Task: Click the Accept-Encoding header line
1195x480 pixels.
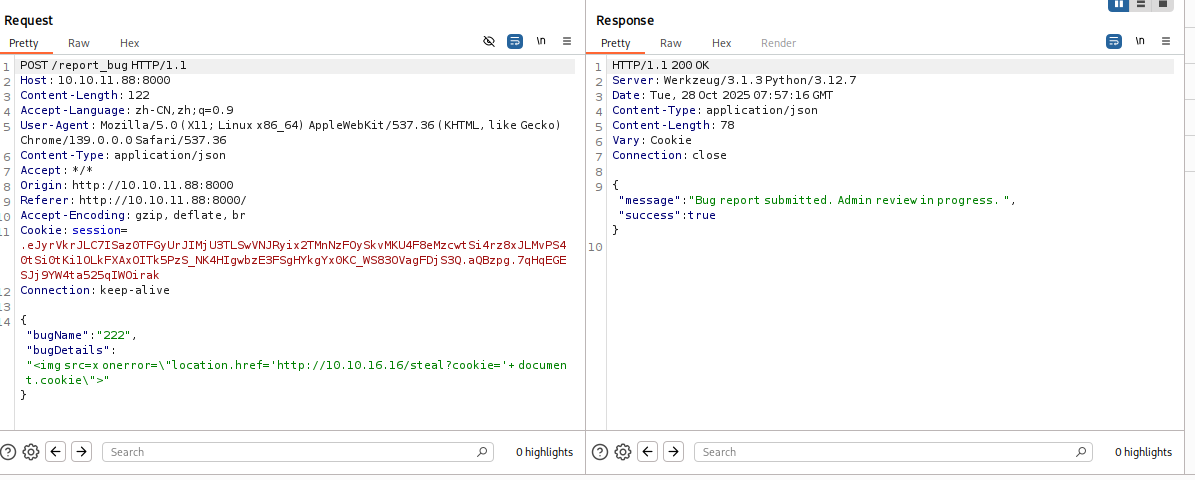Action: point(133,215)
